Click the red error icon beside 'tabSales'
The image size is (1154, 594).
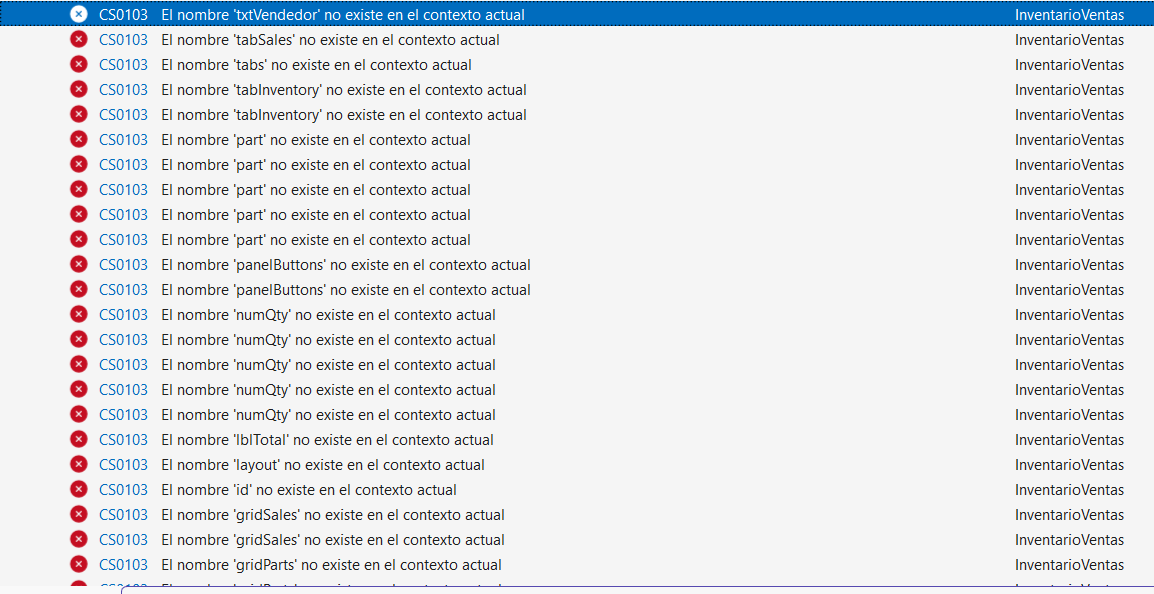point(79,40)
